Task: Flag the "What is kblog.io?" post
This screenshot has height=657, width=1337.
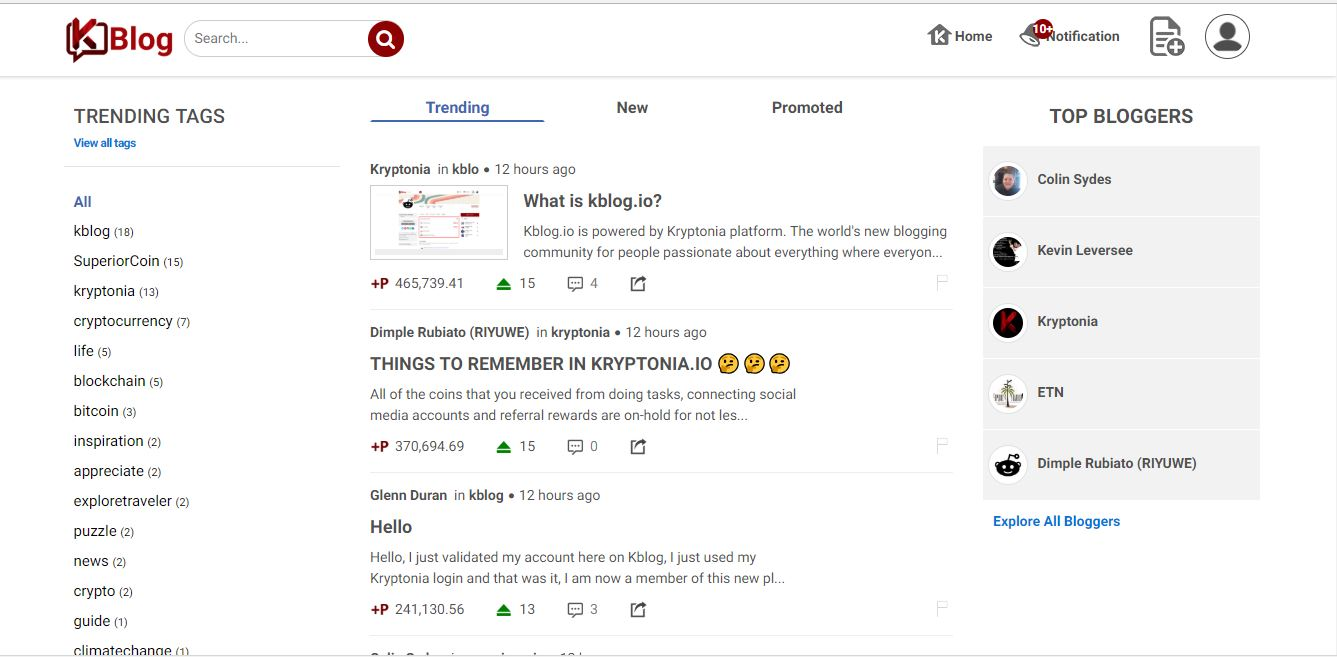Action: tap(942, 283)
